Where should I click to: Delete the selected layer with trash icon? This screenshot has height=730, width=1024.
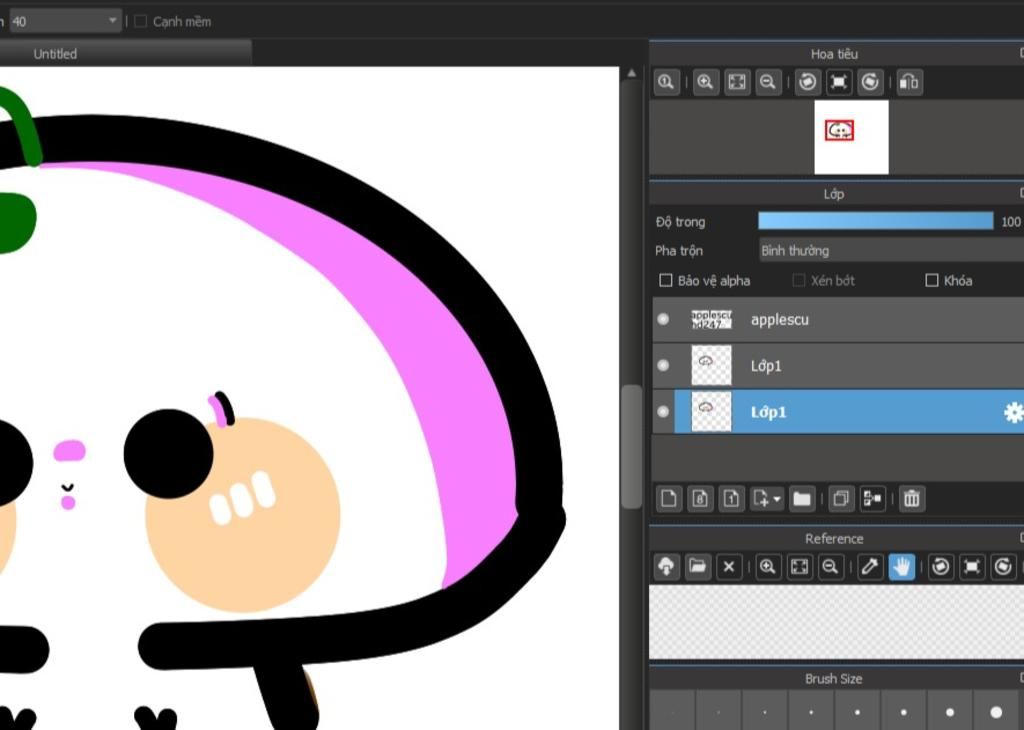912,500
